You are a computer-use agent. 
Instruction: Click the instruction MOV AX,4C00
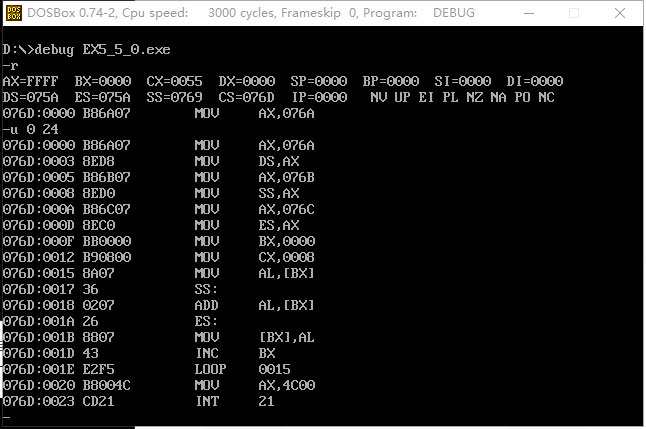coord(255,385)
